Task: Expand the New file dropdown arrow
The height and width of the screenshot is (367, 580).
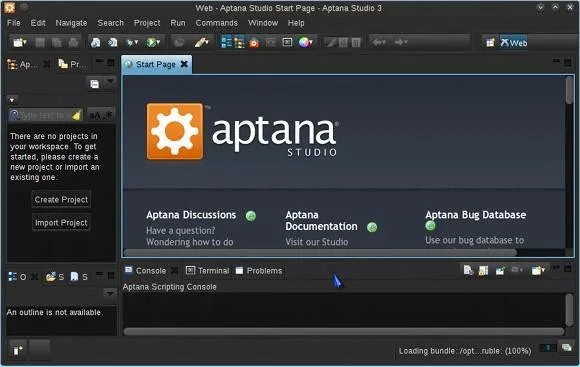Action: point(25,43)
